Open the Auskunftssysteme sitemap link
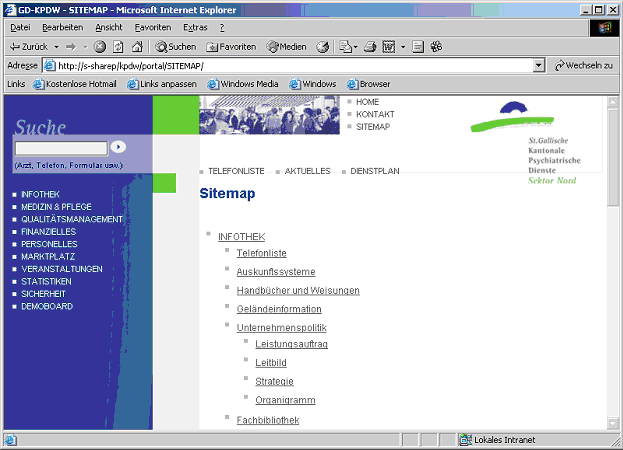Image resolution: width=623 pixels, height=450 pixels. tap(276, 272)
